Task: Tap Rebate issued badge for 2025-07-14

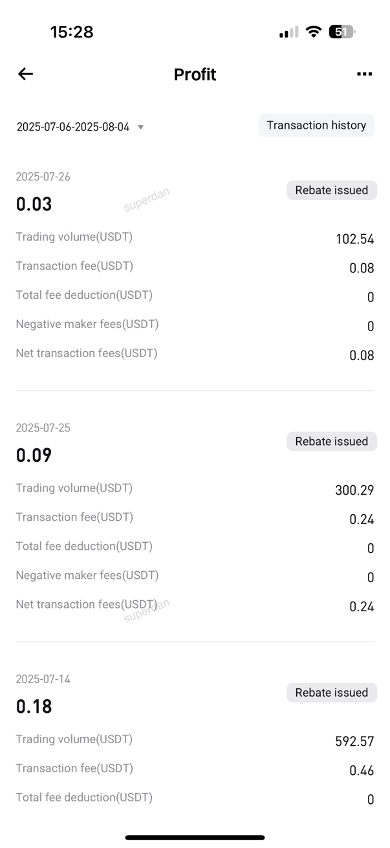Action: click(332, 693)
